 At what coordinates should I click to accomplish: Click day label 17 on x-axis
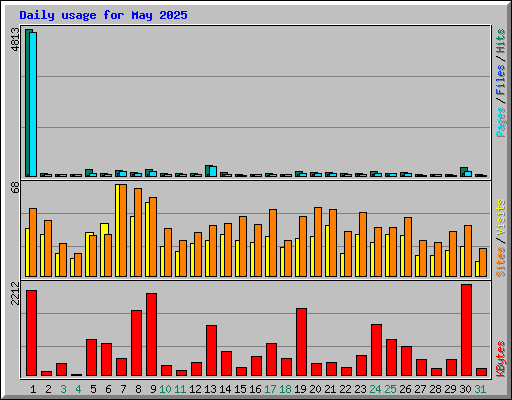click(x=270, y=389)
